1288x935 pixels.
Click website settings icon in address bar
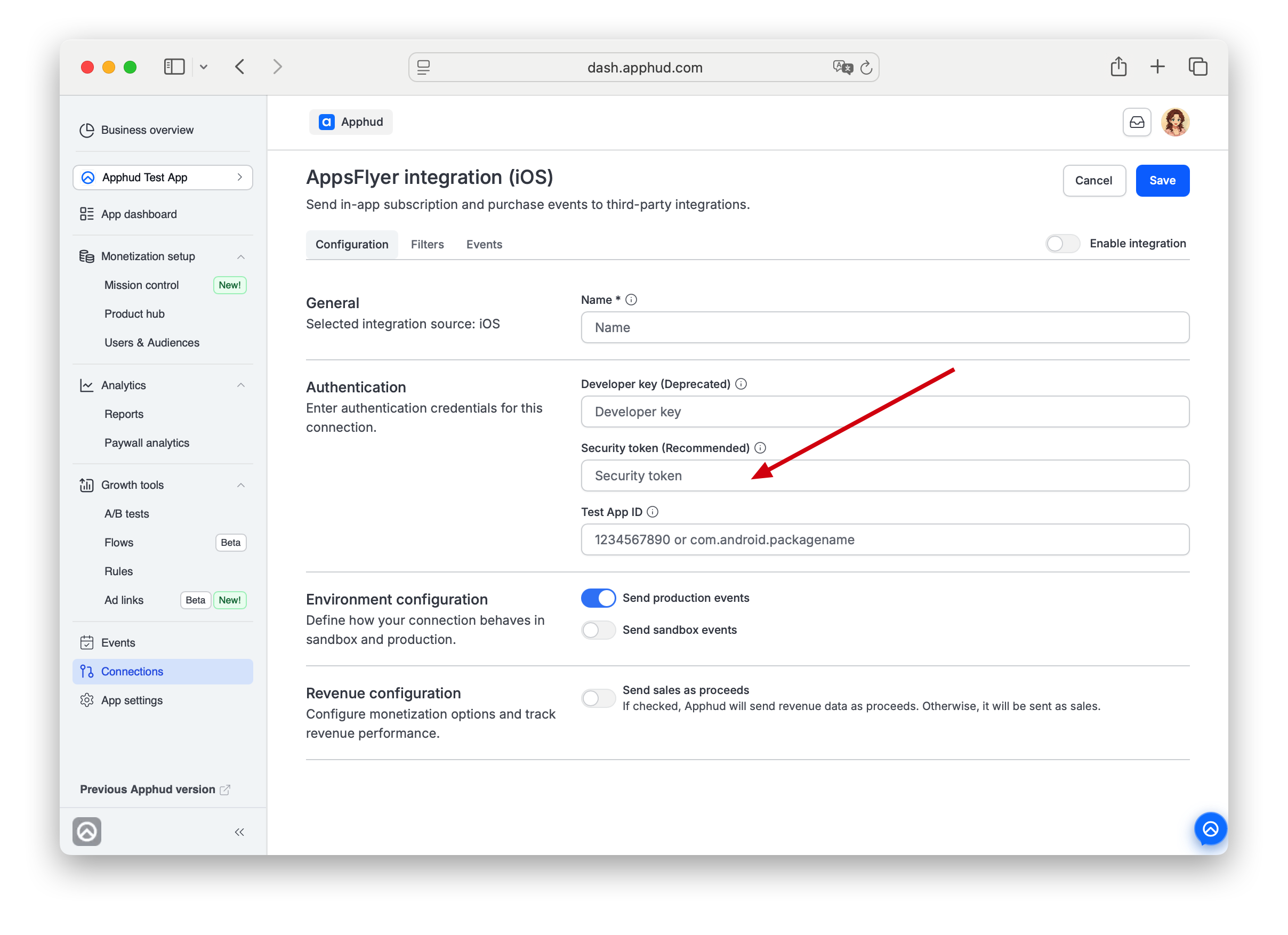tap(424, 68)
